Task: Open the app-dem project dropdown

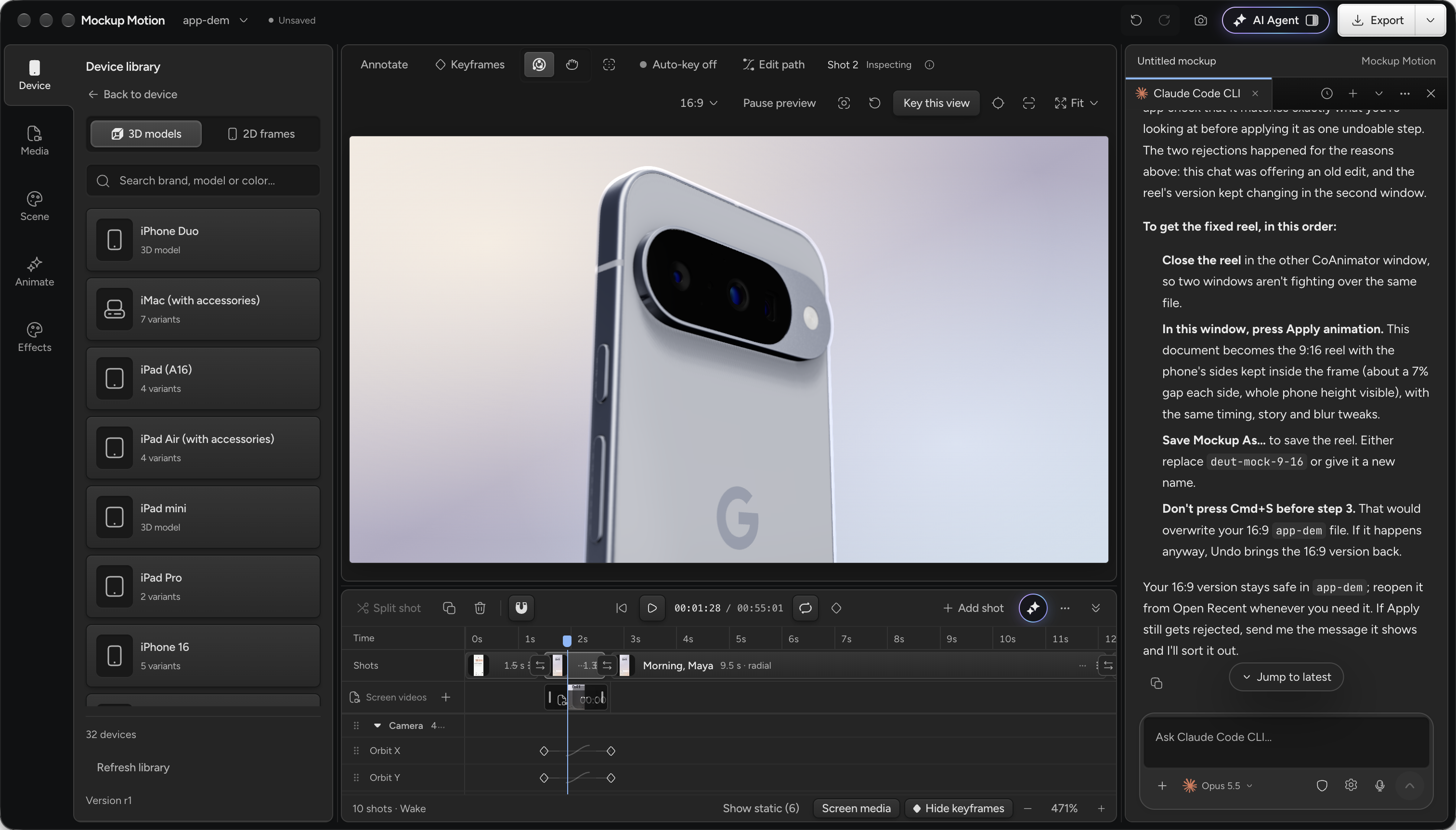Action: [215, 21]
